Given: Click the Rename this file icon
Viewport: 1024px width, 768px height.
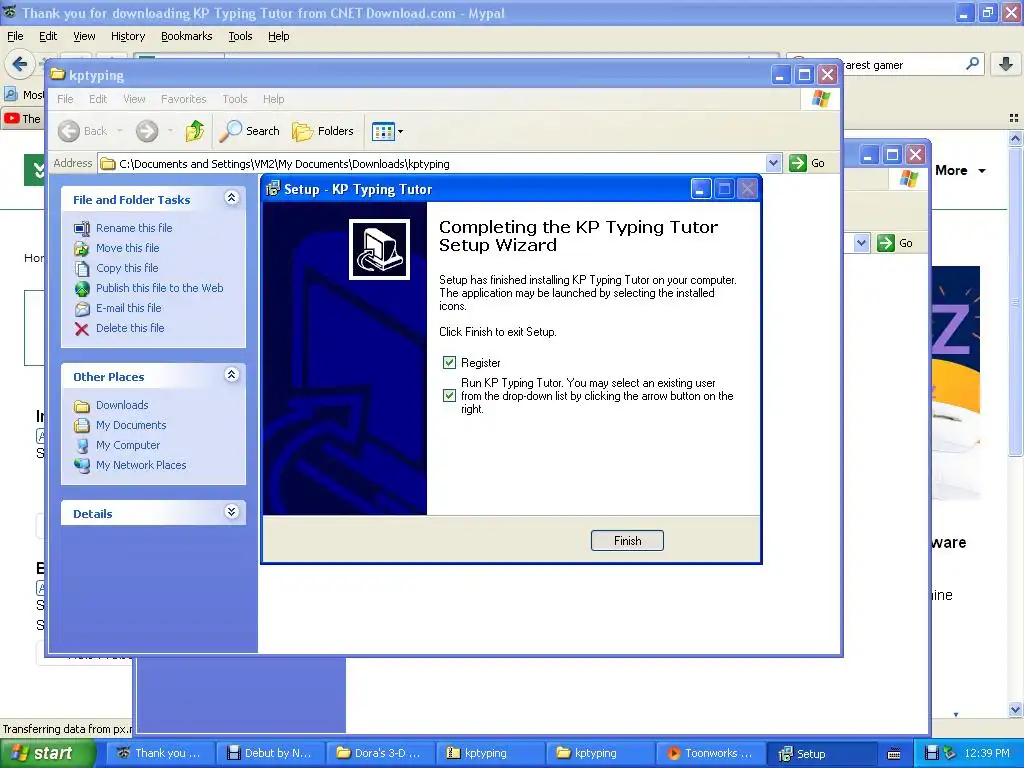Looking at the screenshot, I should (82, 228).
